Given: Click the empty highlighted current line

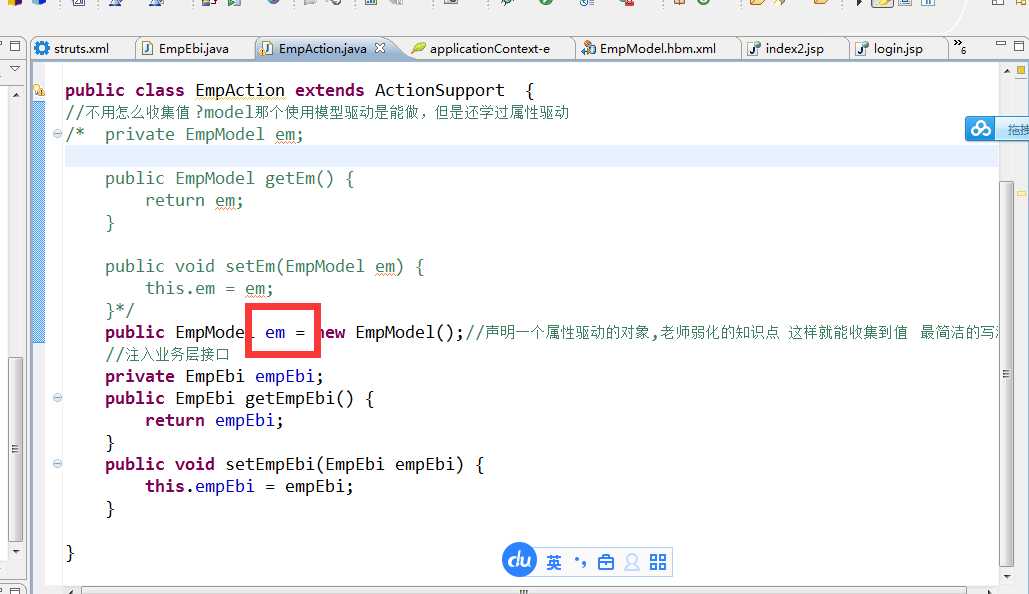Looking at the screenshot, I should [x=531, y=156].
